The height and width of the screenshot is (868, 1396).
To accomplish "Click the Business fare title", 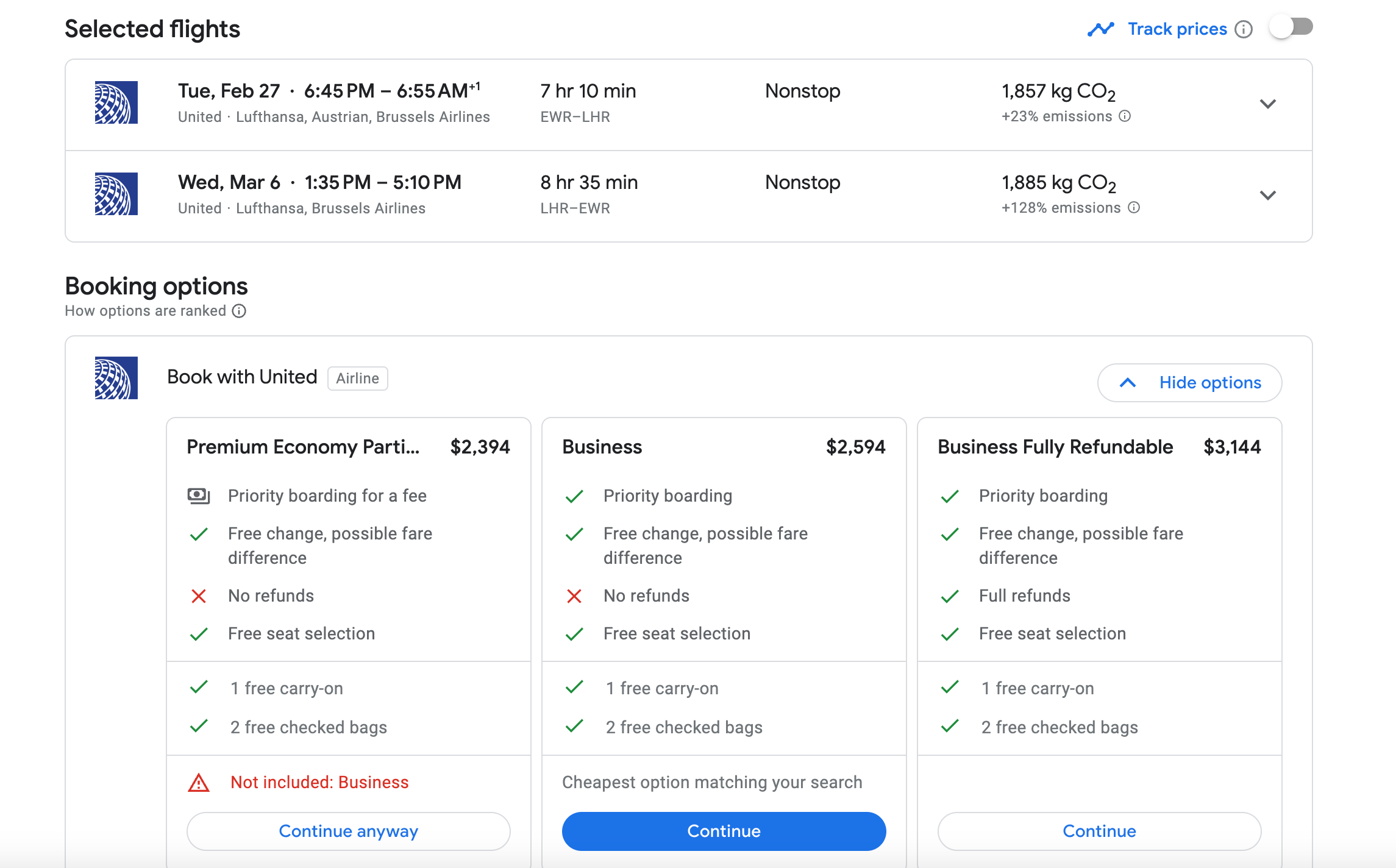I will click(x=602, y=447).
